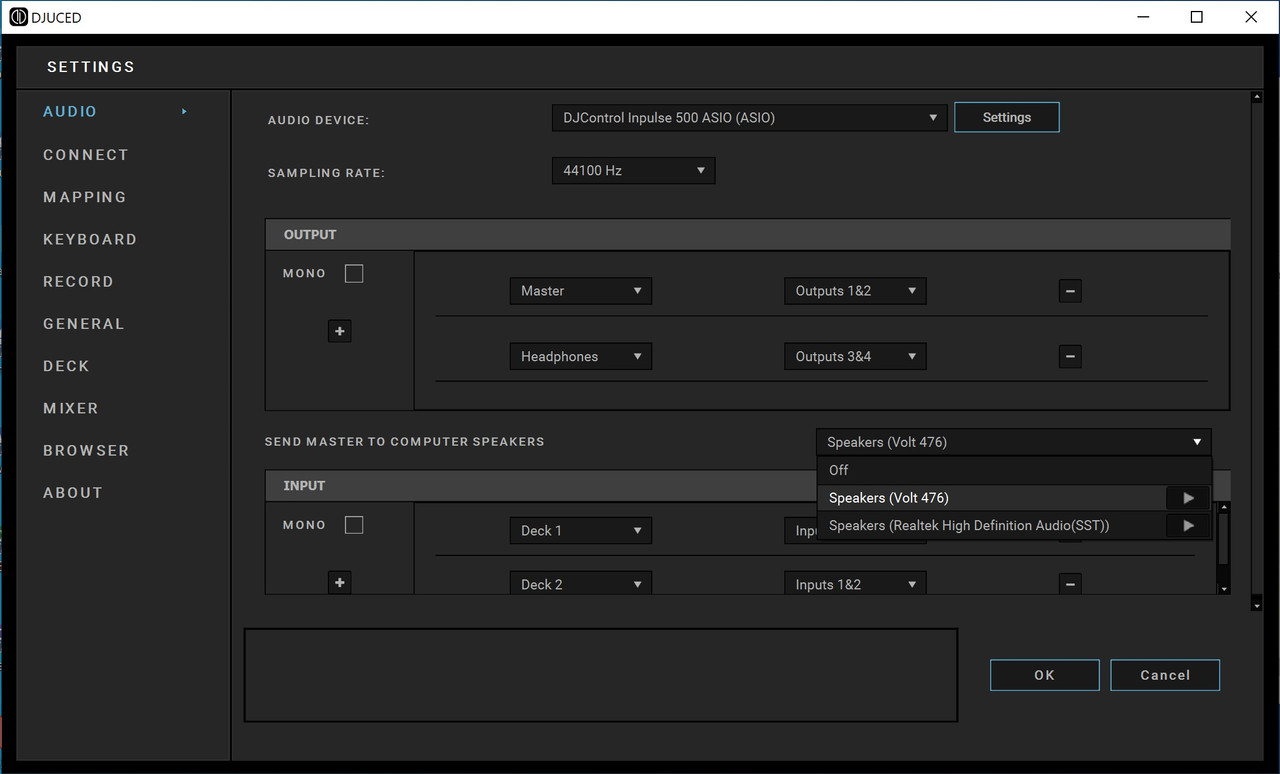Enable MONO checkbox in INPUT section
1280x774 pixels.
354,525
